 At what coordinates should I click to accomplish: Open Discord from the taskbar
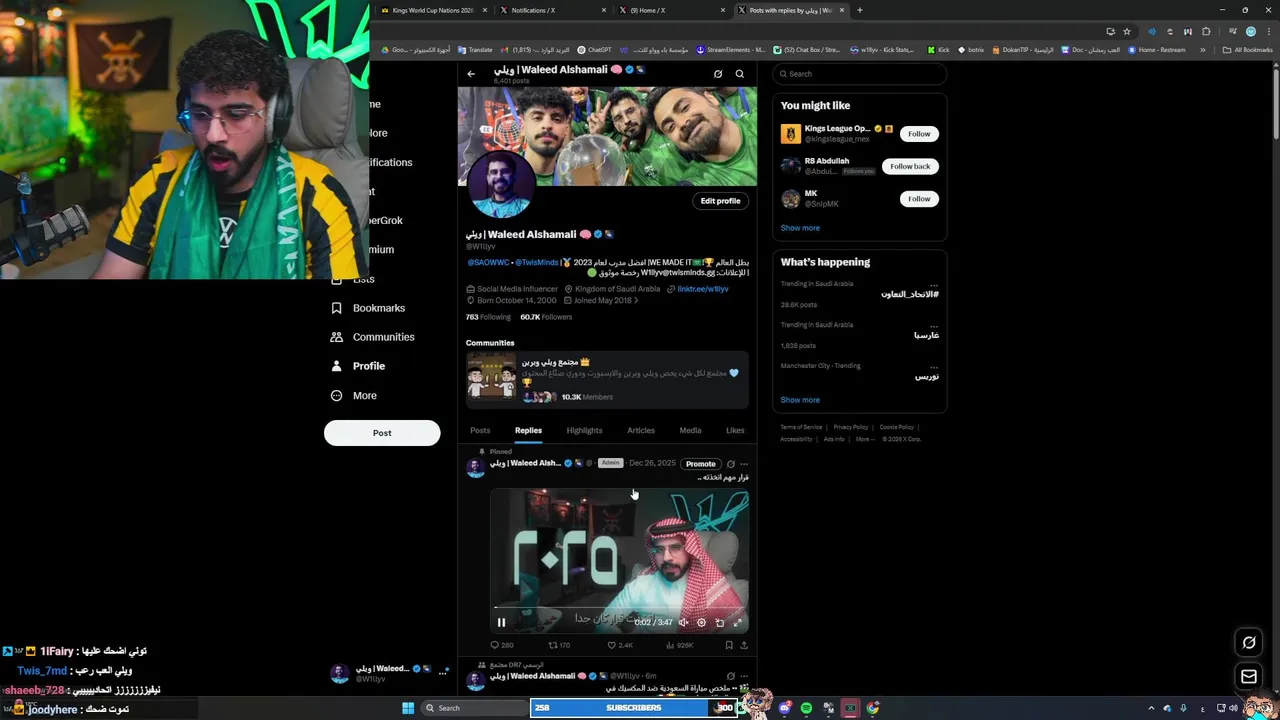pyautogui.click(x=785, y=708)
